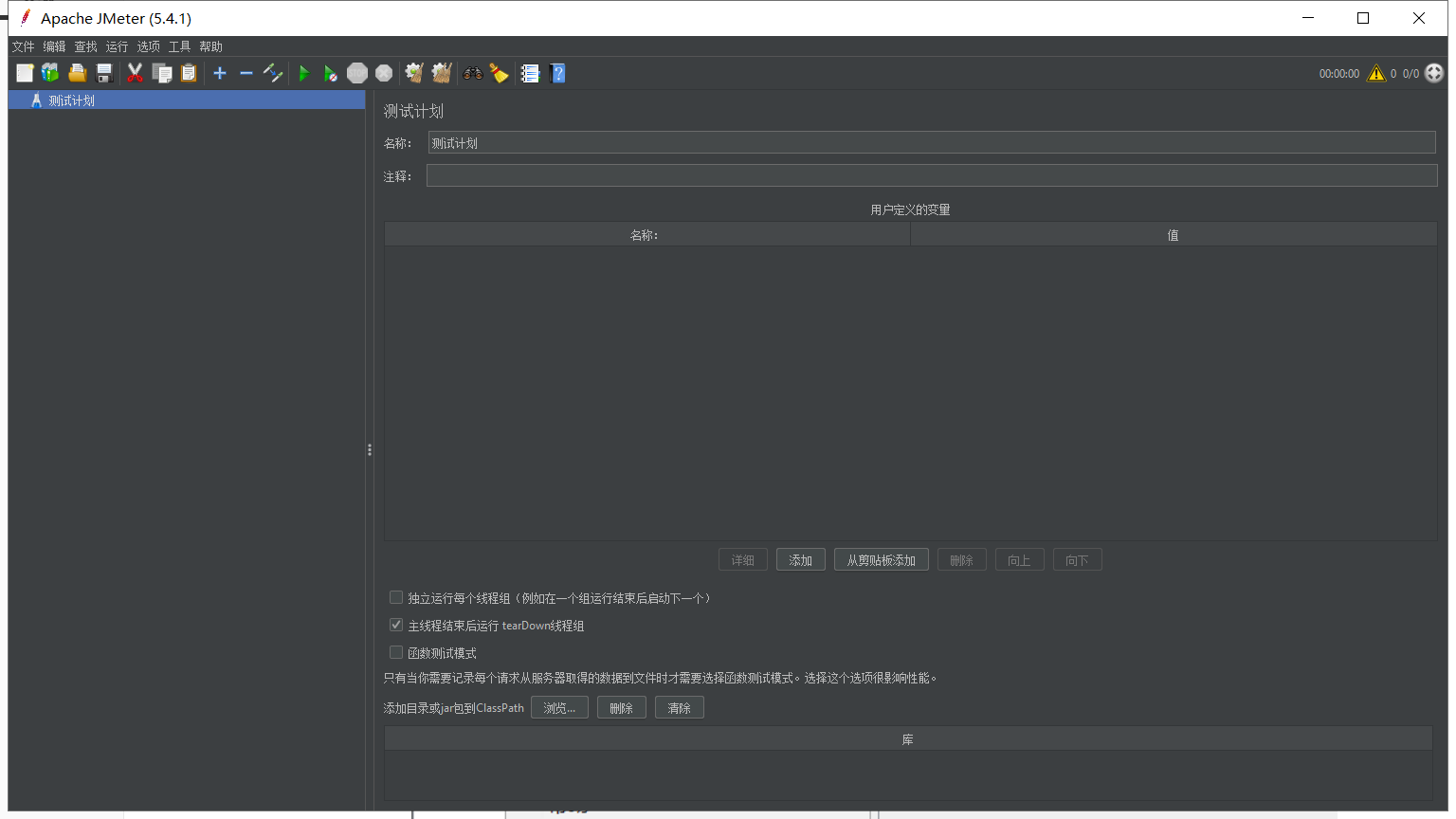Image resolution: width=1456 pixels, height=819 pixels.
Task: Start the test with the green arrow
Action: 304,73
